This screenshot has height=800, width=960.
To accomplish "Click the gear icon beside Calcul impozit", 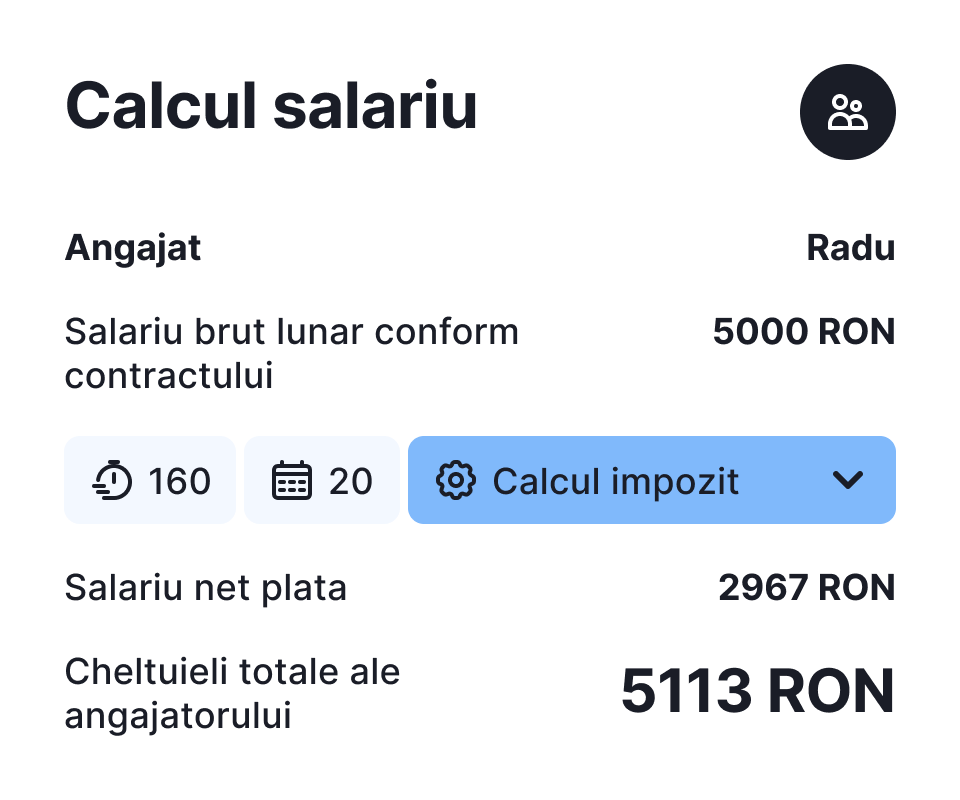I will [x=455, y=481].
